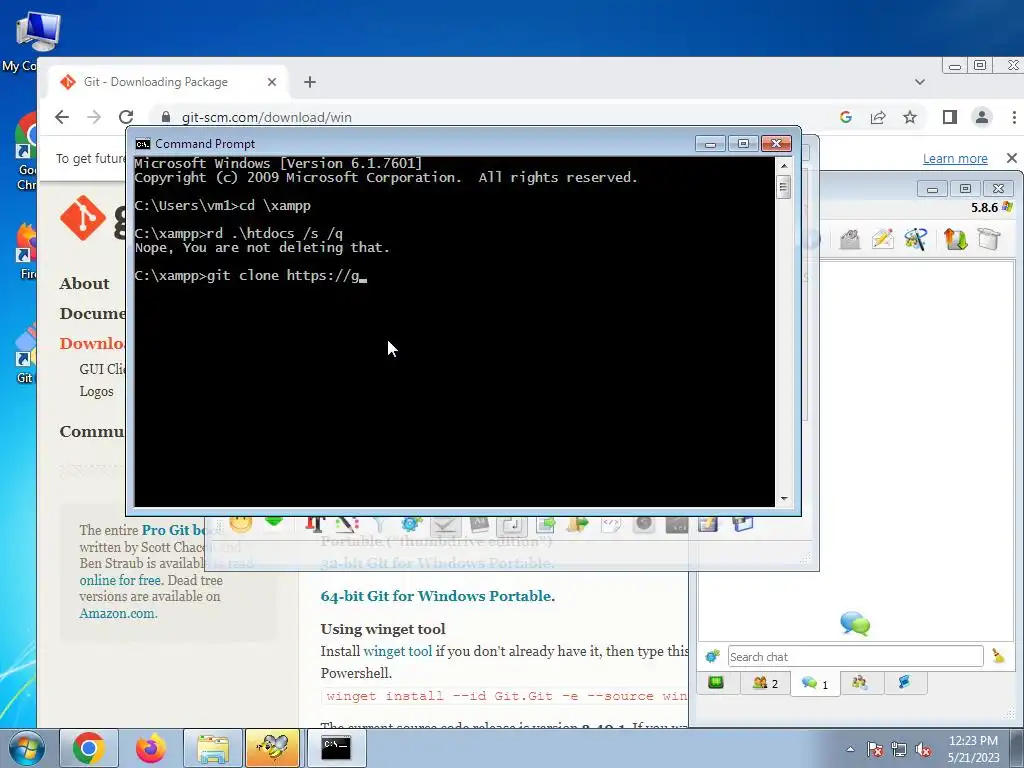The height and width of the screenshot is (768, 1024).
Task: Open the blue network tab in chat window
Action: [904, 683]
